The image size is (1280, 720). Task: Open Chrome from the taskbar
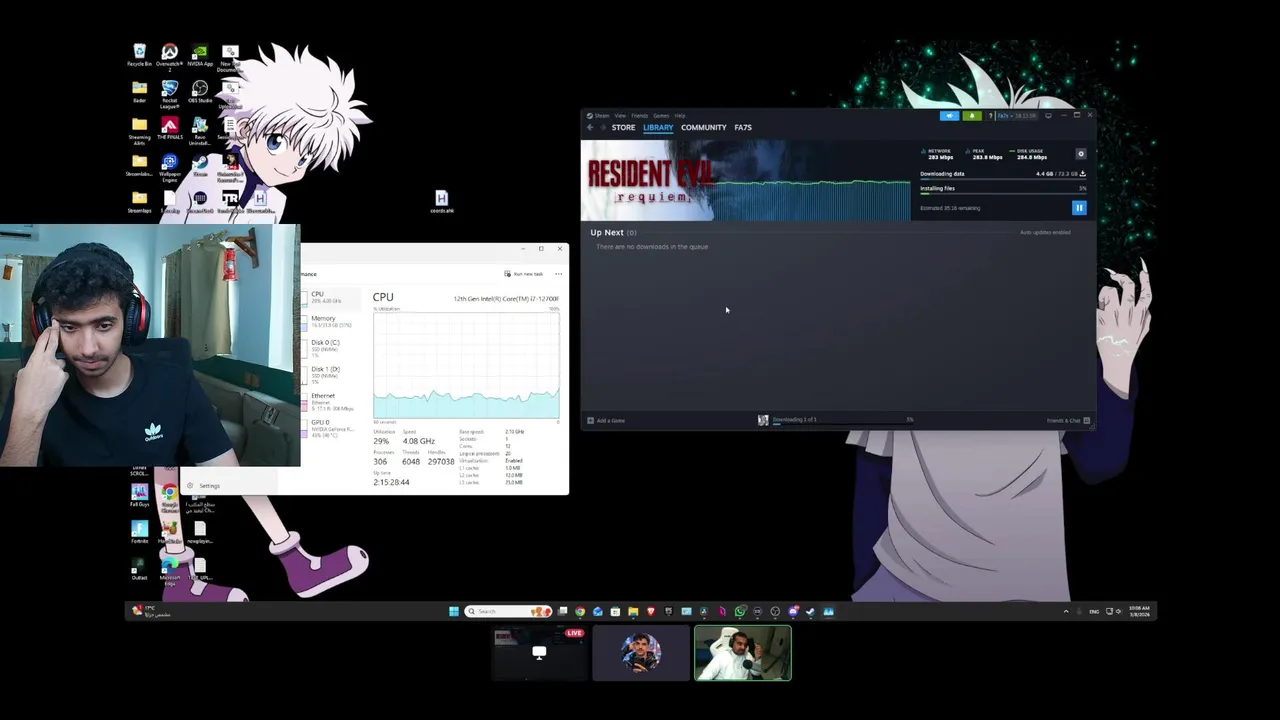(x=580, y=611)
